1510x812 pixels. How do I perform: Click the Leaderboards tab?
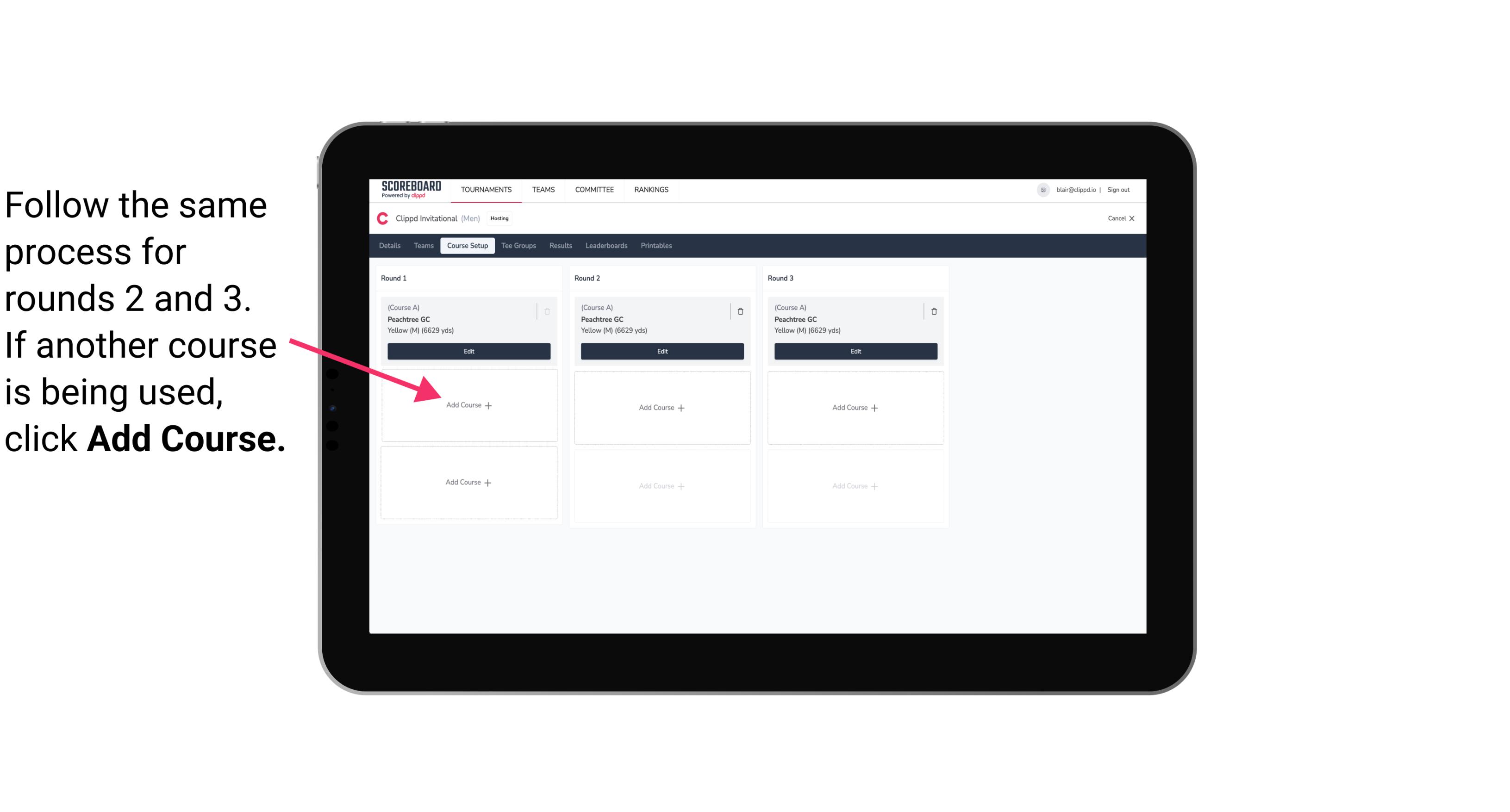pos(607,246)
